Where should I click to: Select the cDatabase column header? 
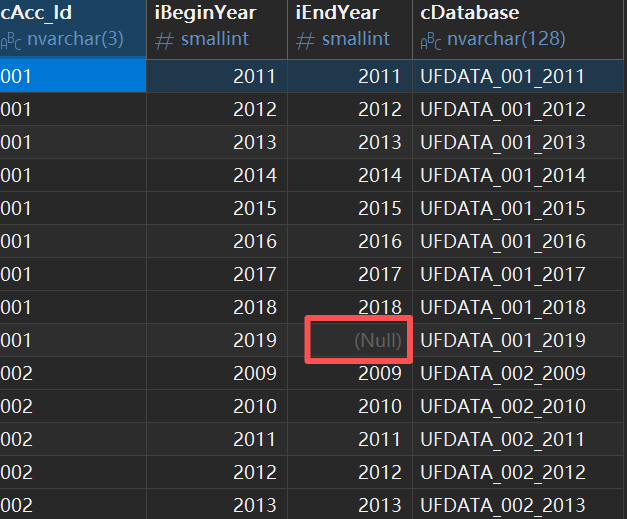(x=518, y=29)
